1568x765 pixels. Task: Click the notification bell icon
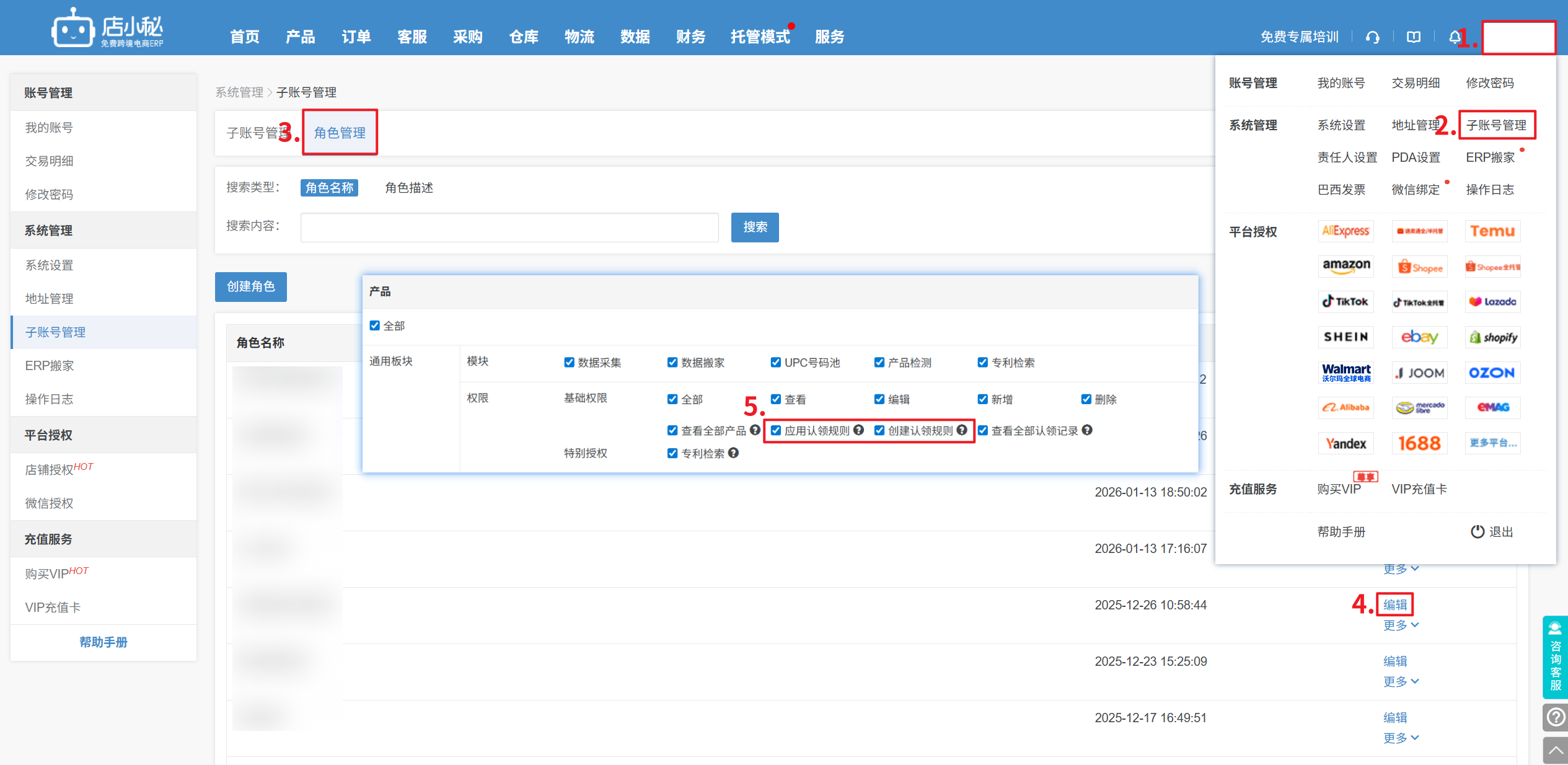pos(1454,37)
